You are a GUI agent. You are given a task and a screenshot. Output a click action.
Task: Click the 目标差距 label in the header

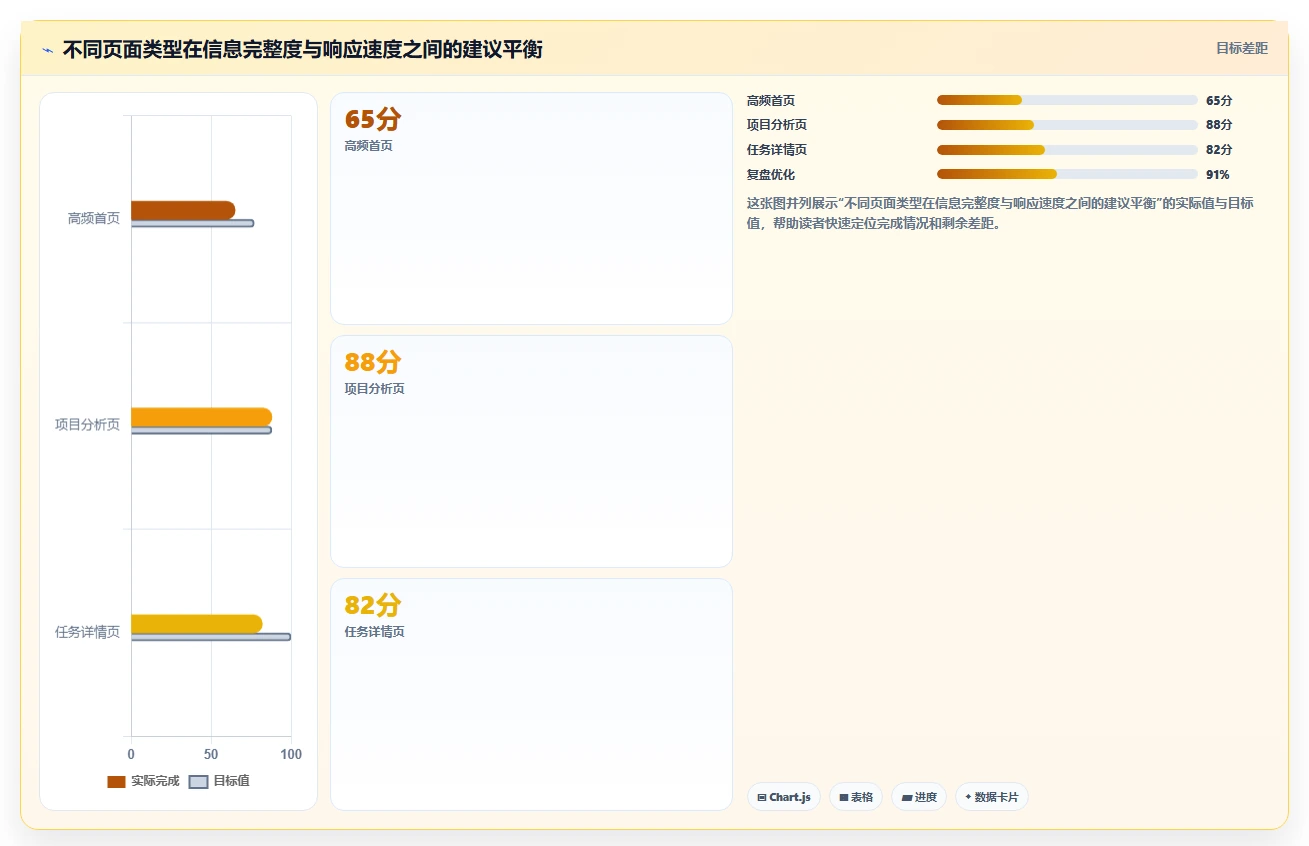tap(1242, 48)
